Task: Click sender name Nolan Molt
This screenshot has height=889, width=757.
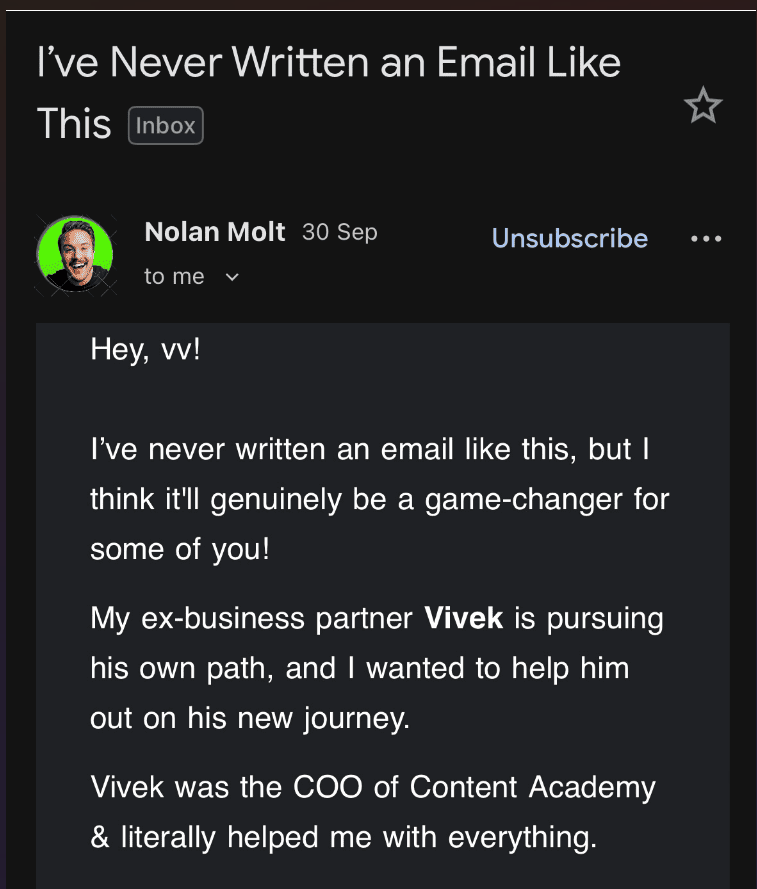Action: [x=215, y=233]
